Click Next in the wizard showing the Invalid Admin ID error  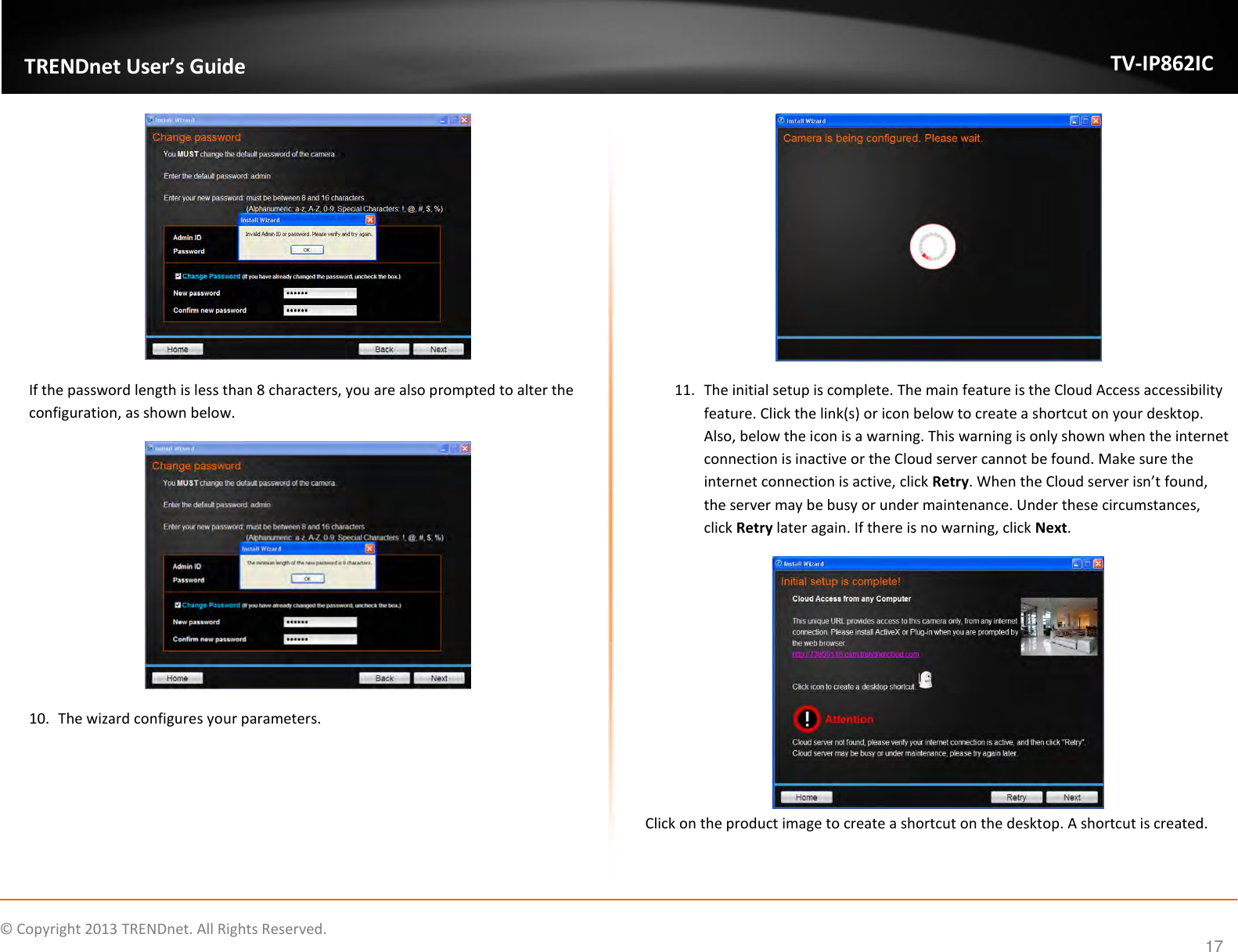point(439,350)
